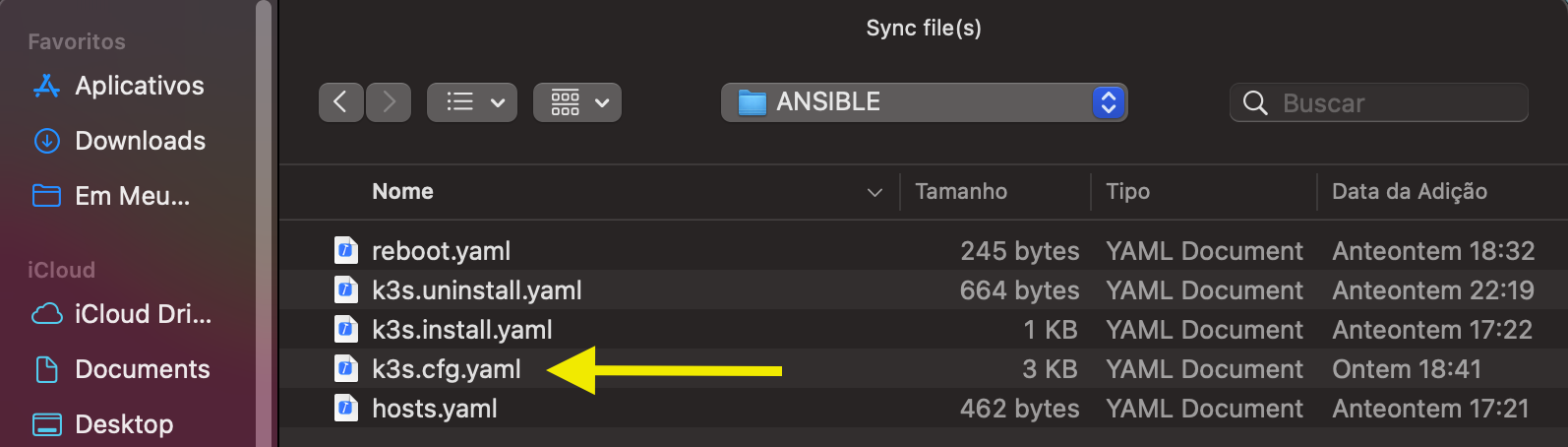This screenshot has height=447, width=1568.
Task: Open the list view options dropdown
Action: [x=472, y=102]
